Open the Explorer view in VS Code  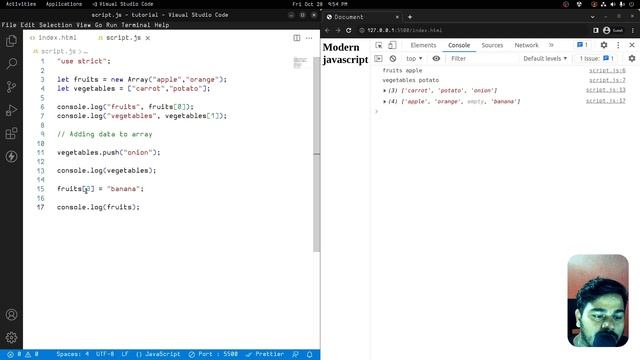click(11, 41)
